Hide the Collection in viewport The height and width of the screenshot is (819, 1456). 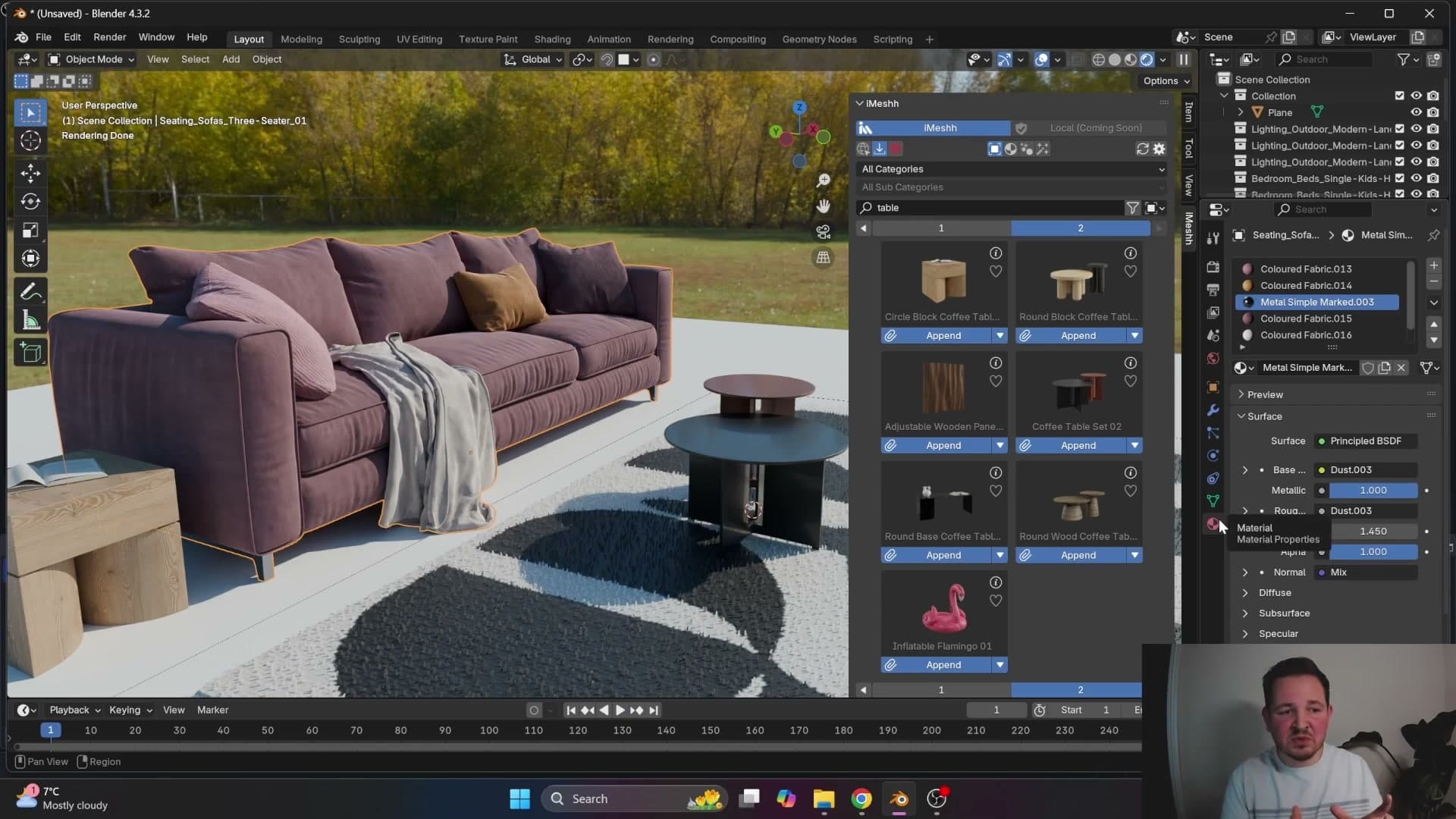coord(1416,96)
